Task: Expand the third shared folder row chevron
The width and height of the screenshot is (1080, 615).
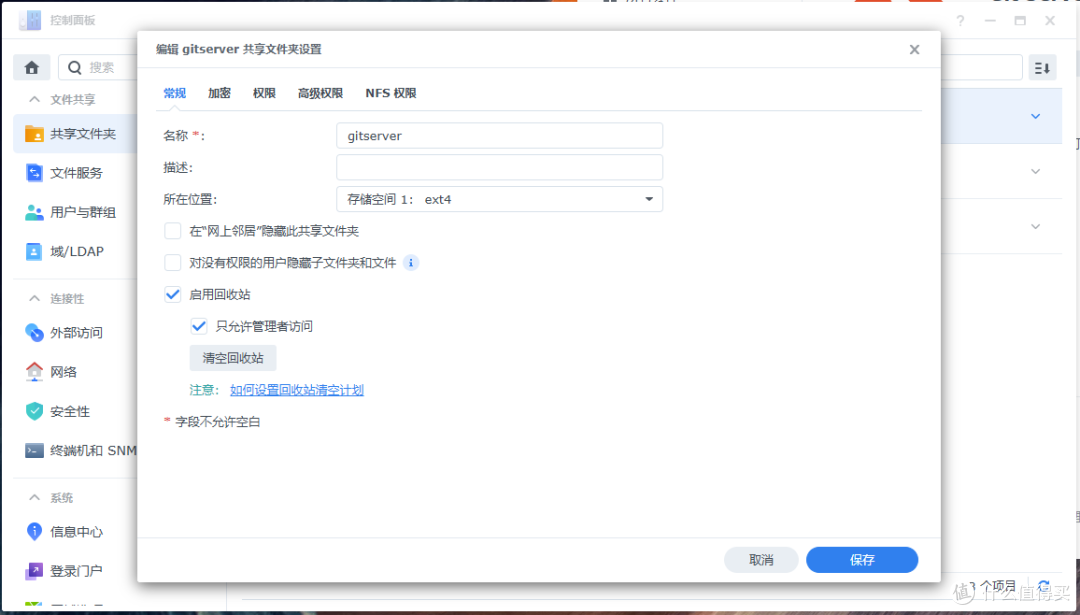Action: pos(1035,227)
